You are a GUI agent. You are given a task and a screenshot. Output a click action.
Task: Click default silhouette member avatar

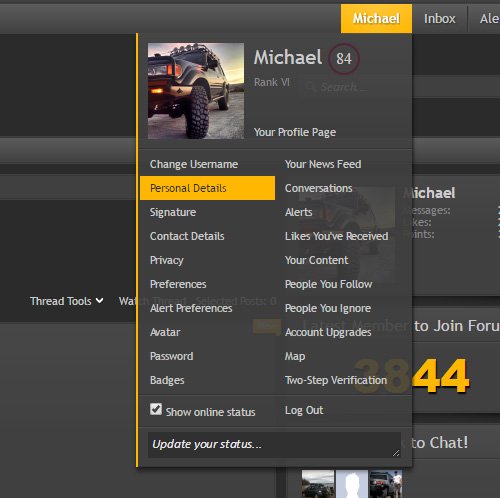tap(352, 484)
